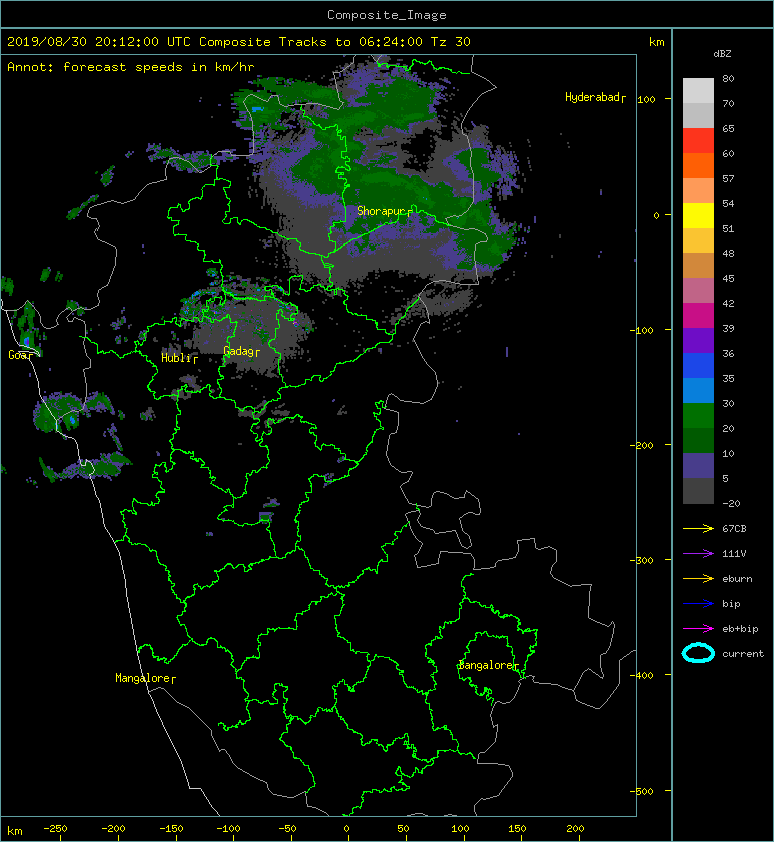The height and width of the screenshot is (842, 774).
Task: Click the '54' dBZ scale value
Action: (x=728, y=204)
